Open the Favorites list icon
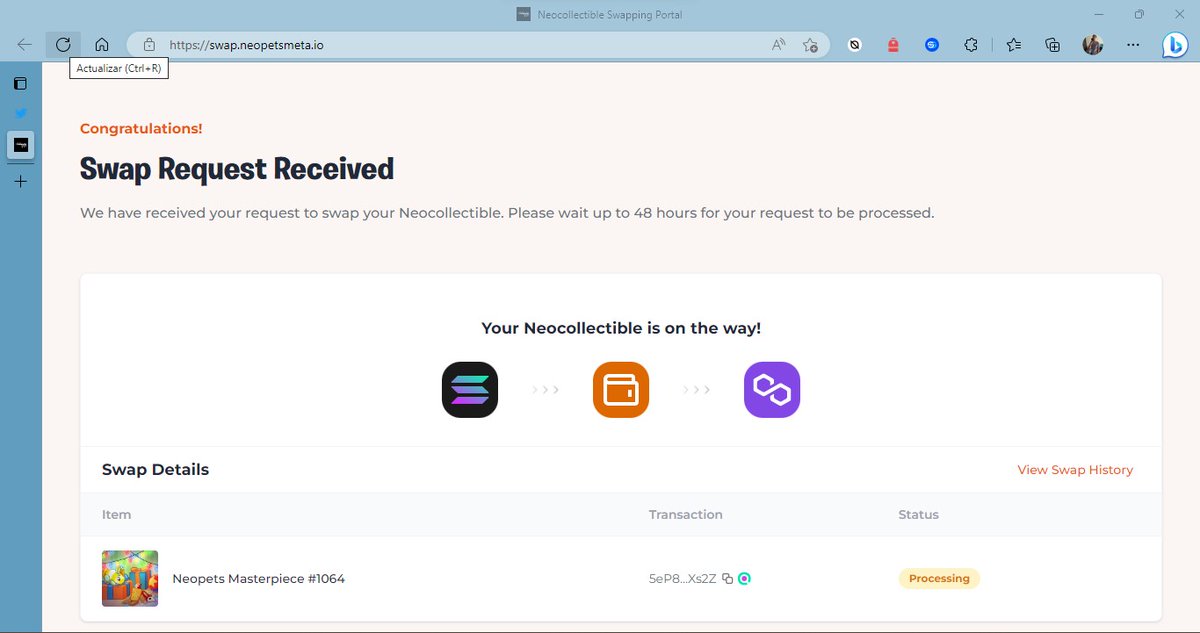Screen dimensions: 1200x633 pos(1014,45)
